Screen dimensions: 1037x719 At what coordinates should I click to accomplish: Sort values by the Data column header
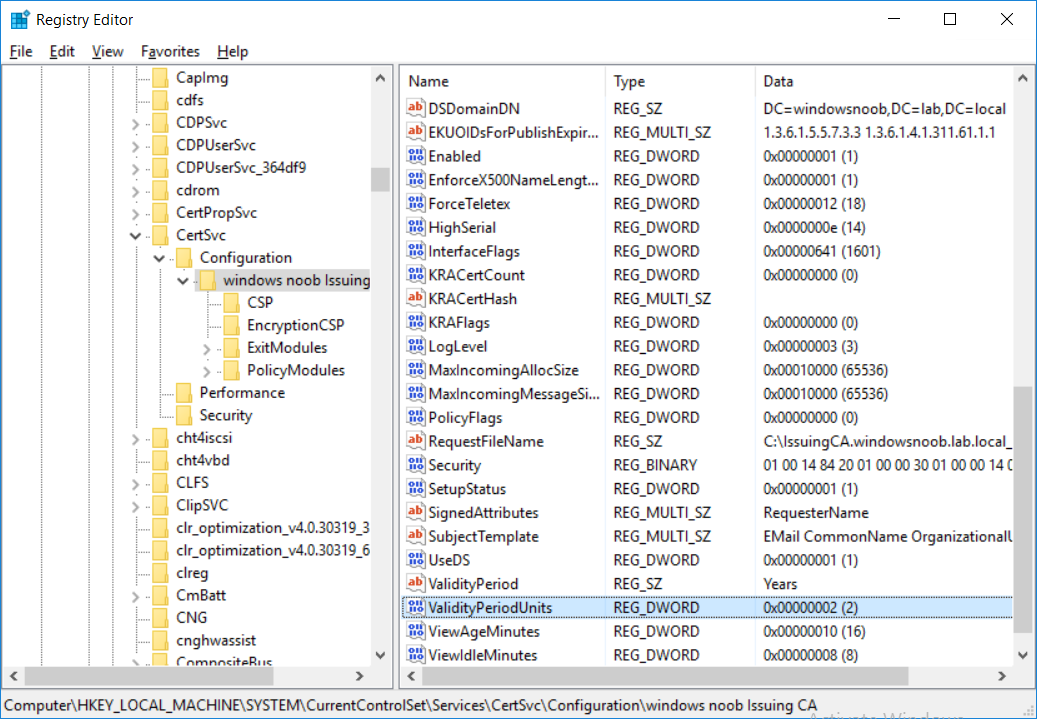click(883, 81)
